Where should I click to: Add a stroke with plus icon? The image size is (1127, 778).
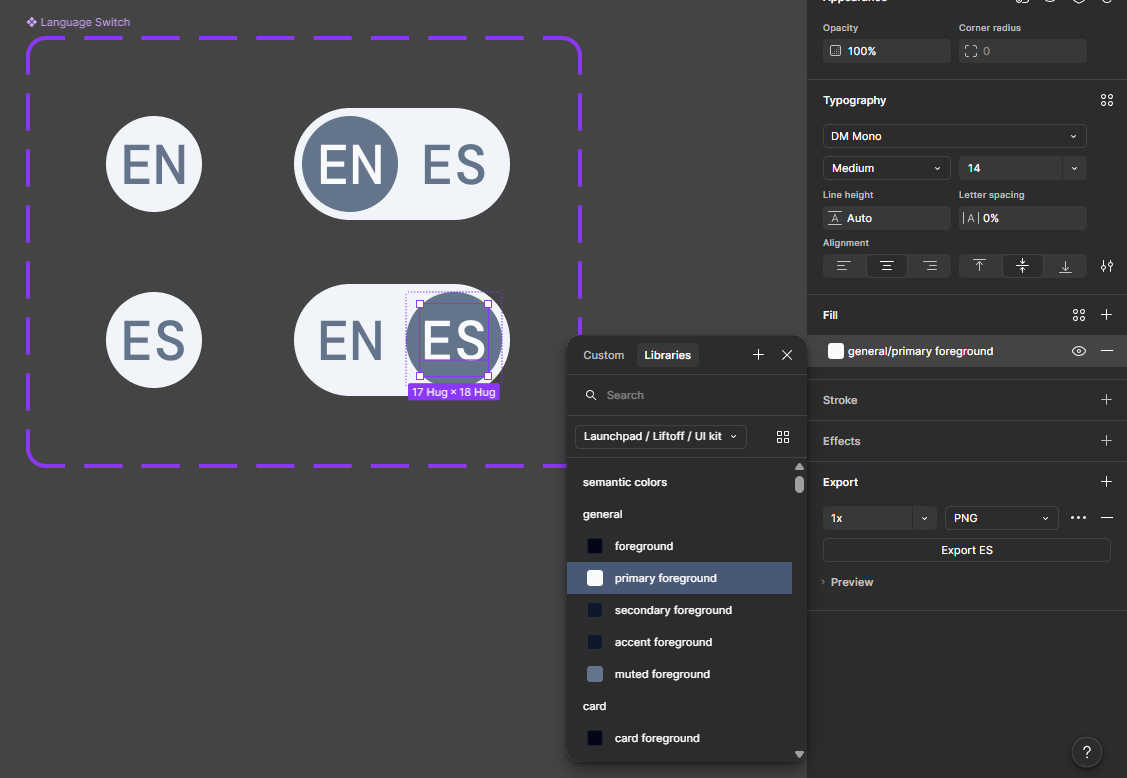pos(1106,400)
